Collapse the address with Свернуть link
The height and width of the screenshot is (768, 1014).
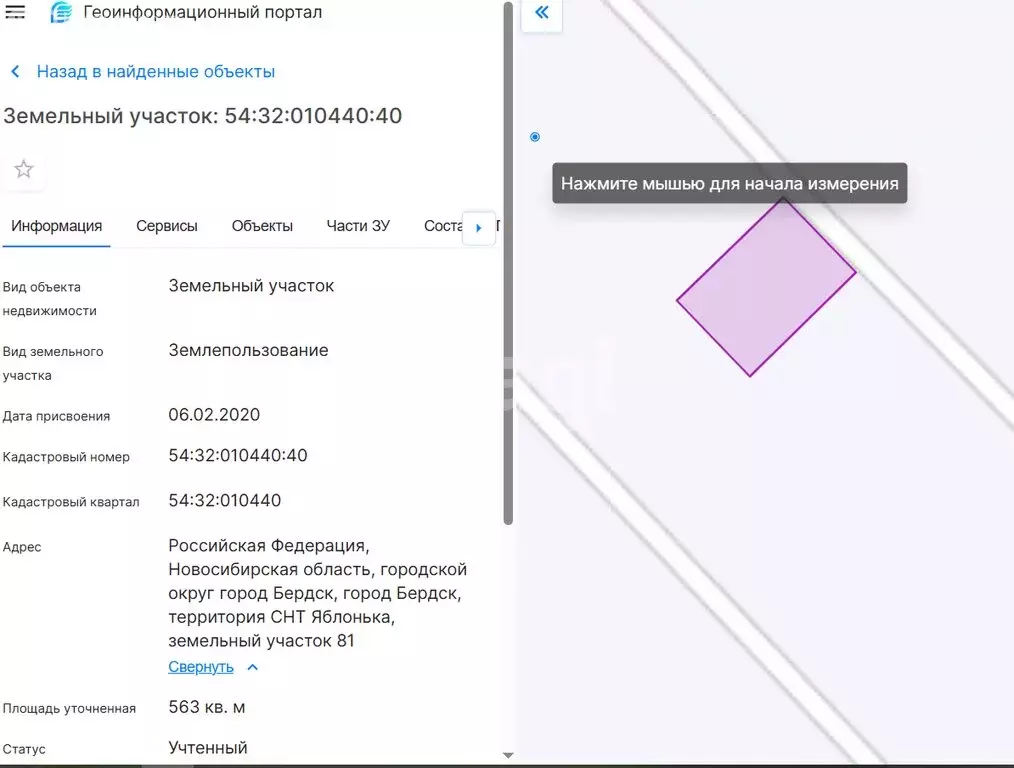pyautogui.click(x=200, y=667)
